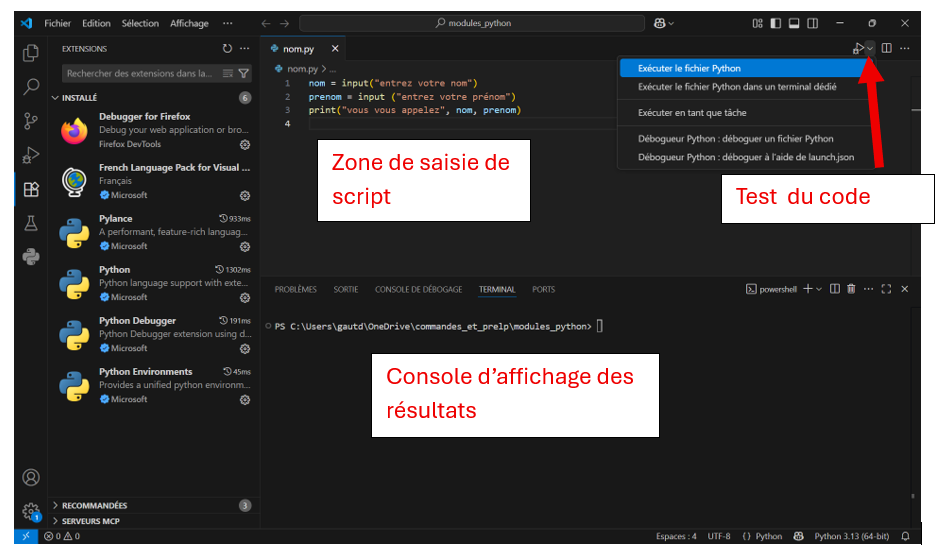Maximize the terminal panel size
936x555 pixels.
(886, 289)
